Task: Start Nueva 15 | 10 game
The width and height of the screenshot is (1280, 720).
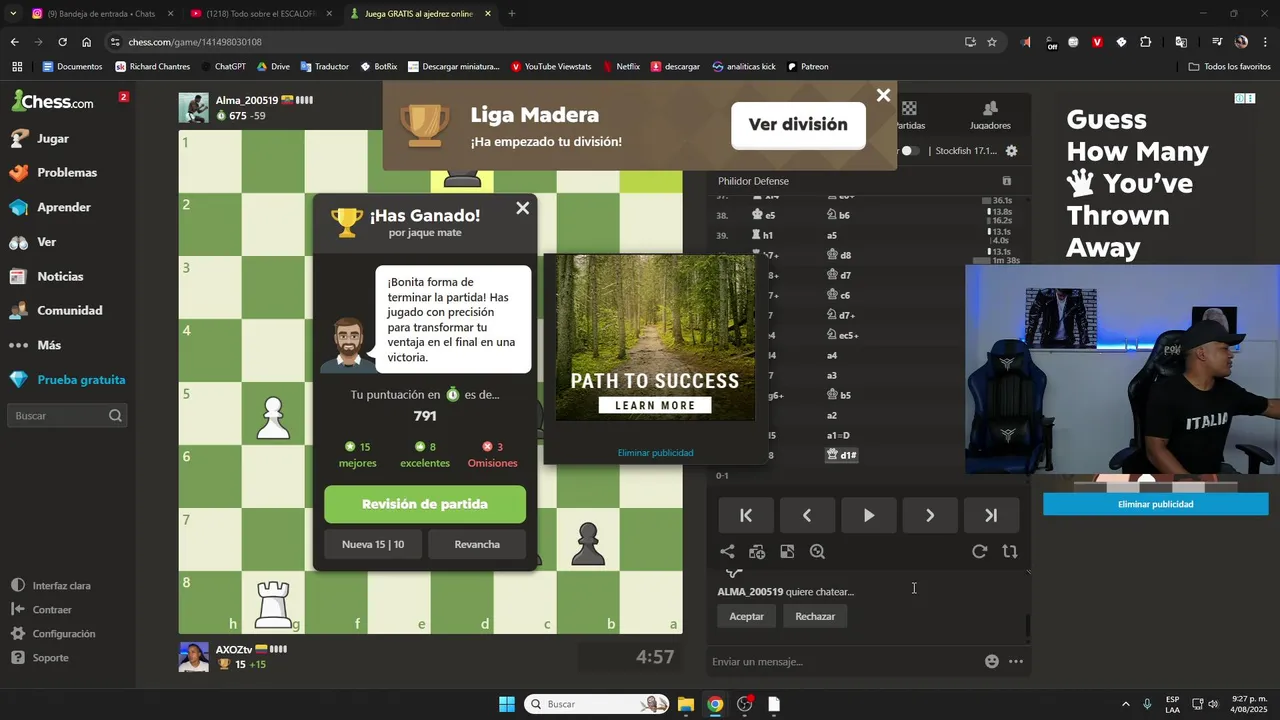Action: (x=373, y=544)
